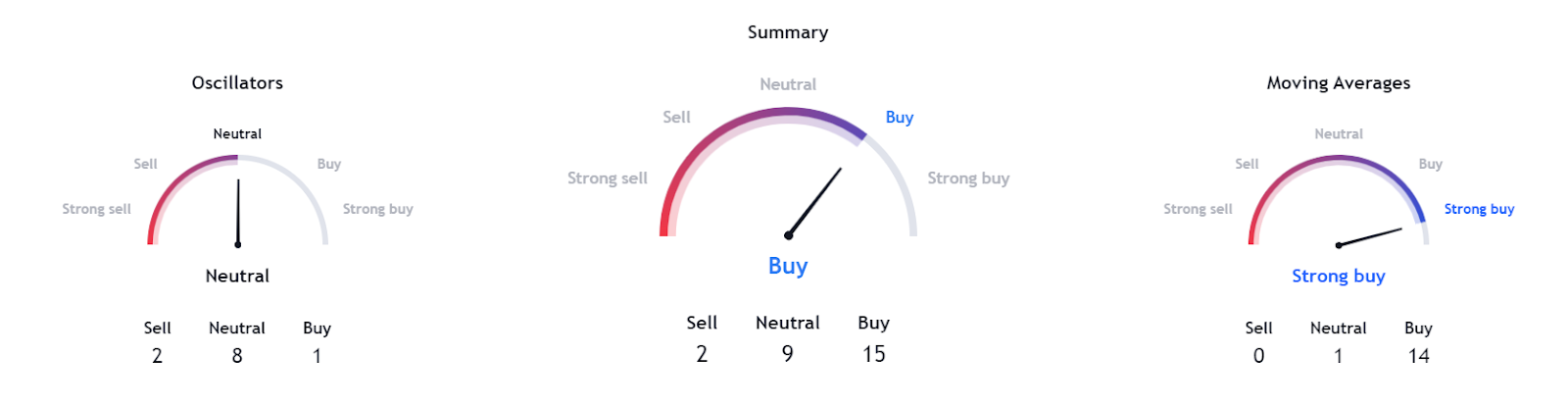
Task: Click the highlighted Buy label on Summary gauge arc
Action: (899, 118)
